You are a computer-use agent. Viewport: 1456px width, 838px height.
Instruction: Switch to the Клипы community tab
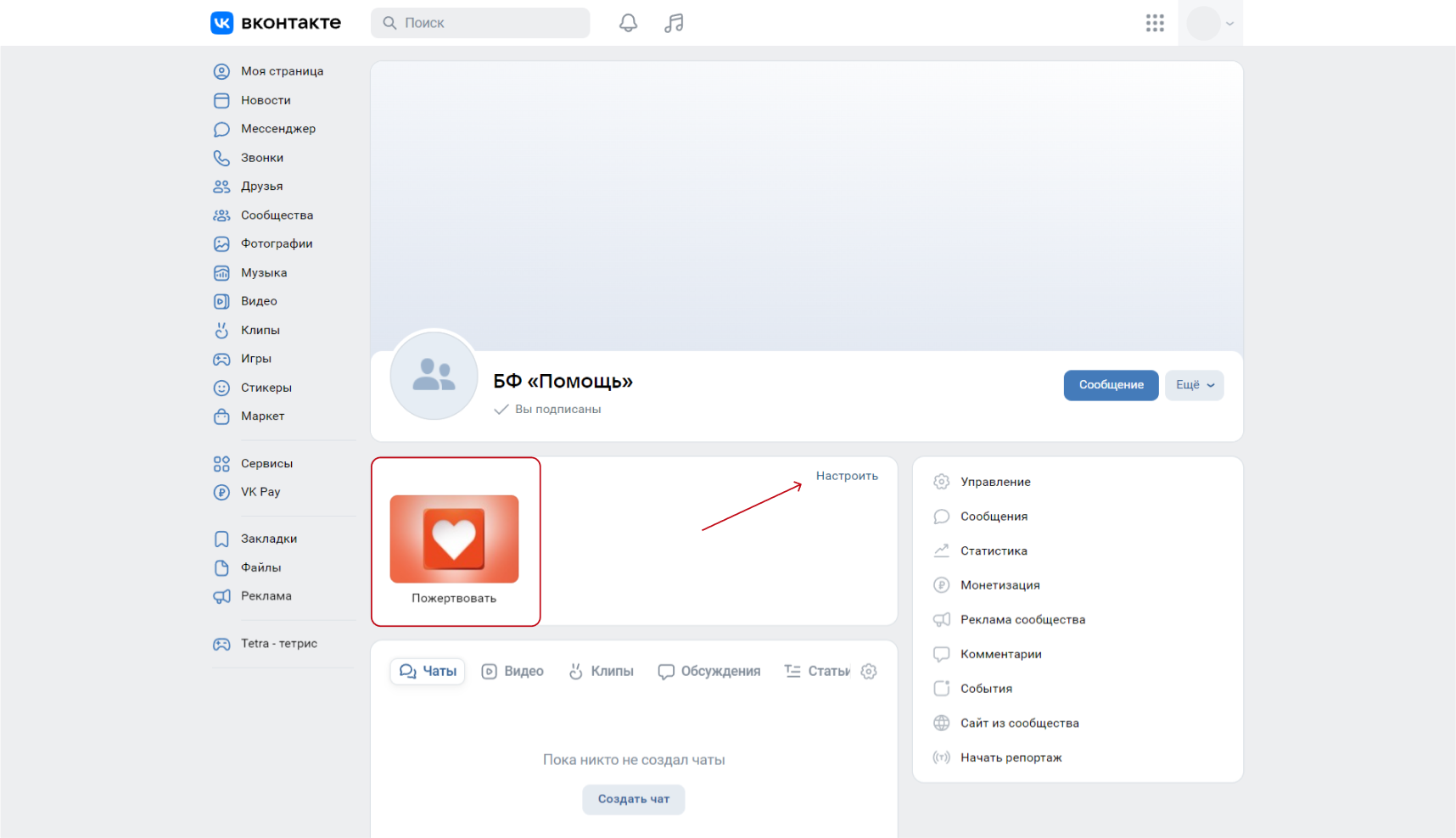click(x=601, y=671)
